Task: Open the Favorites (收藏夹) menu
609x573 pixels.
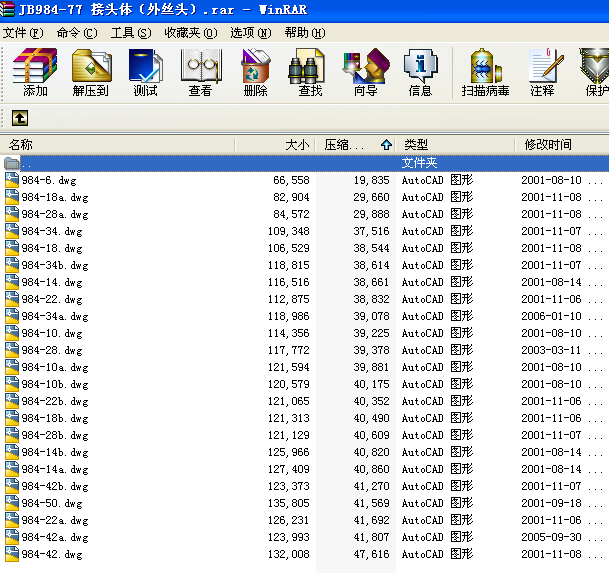Action: click(191, 33)
